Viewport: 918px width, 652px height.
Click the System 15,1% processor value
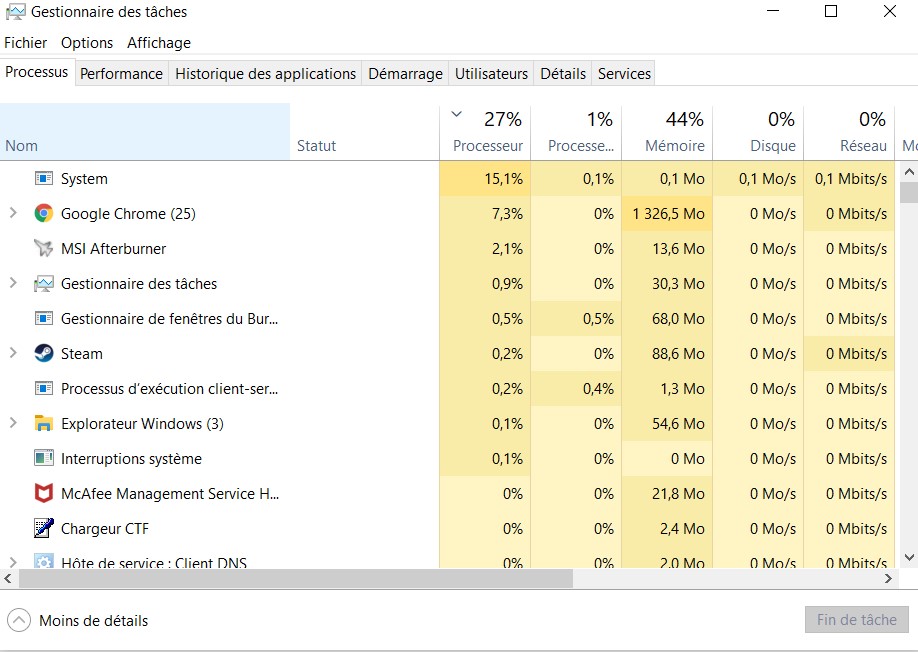click(x=503, y=179)
